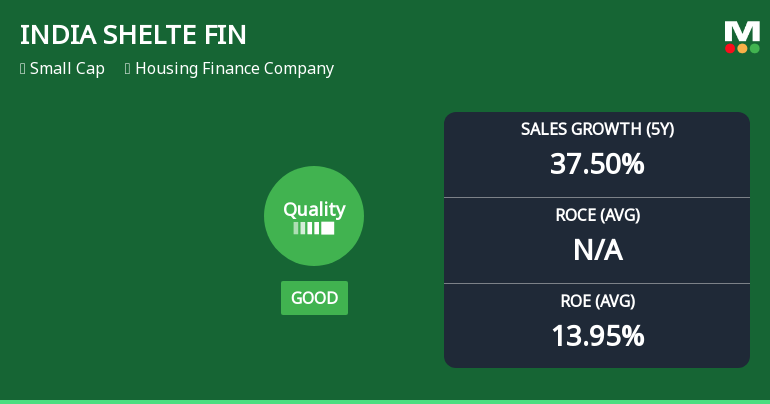This screenshot has height=404, width=770.
Task: Select the ROCE (AVG) heading
Action: click(597, 215)
